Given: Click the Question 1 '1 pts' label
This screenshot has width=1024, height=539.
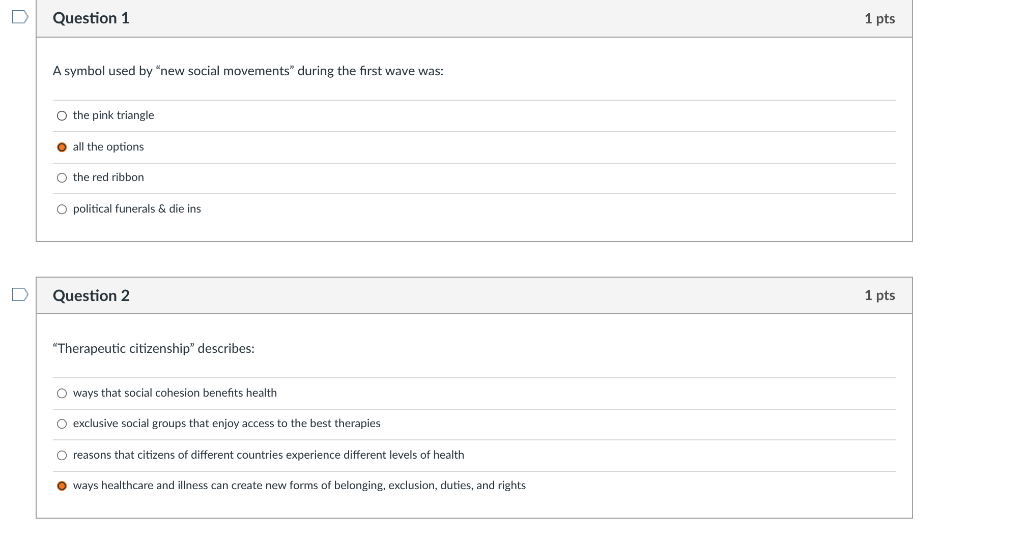Looking at the screenshot, I should click(x=879, y=19).
